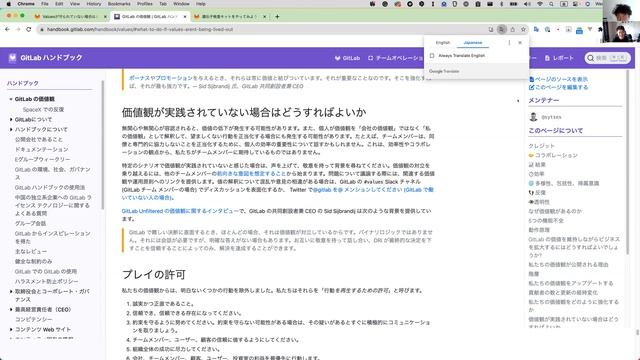Toggle Always Translate English checkbox
The height and width of the screenshot is (360, 640).
click(432, 56)
